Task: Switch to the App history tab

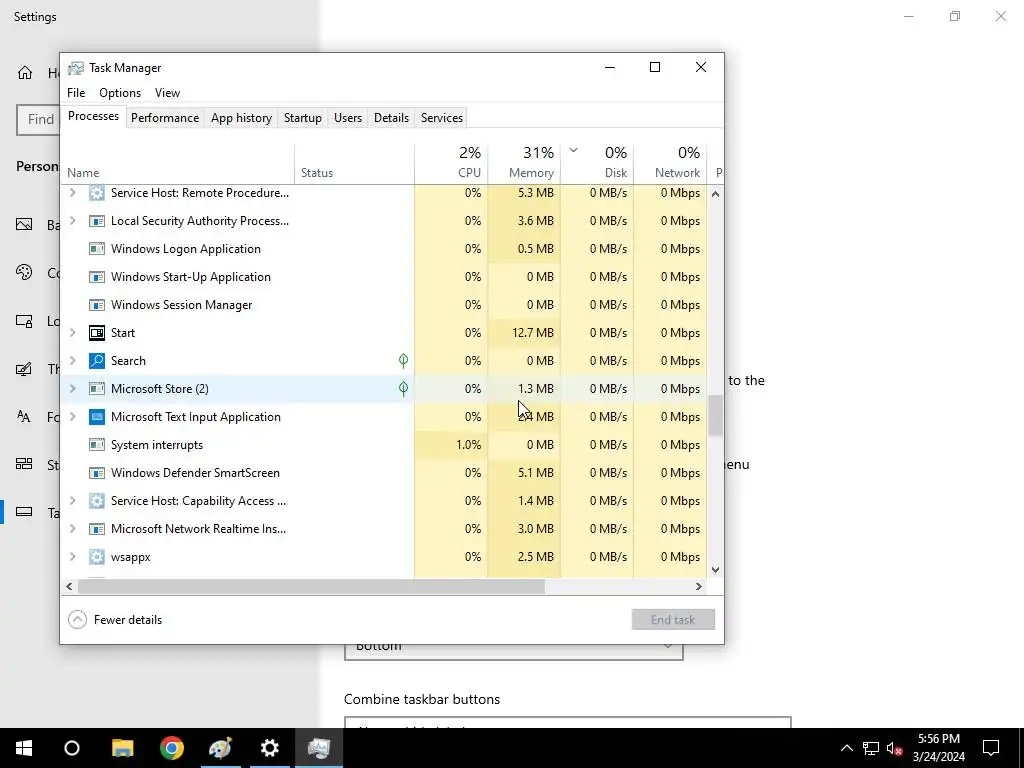Action: (x=241, y=118)
